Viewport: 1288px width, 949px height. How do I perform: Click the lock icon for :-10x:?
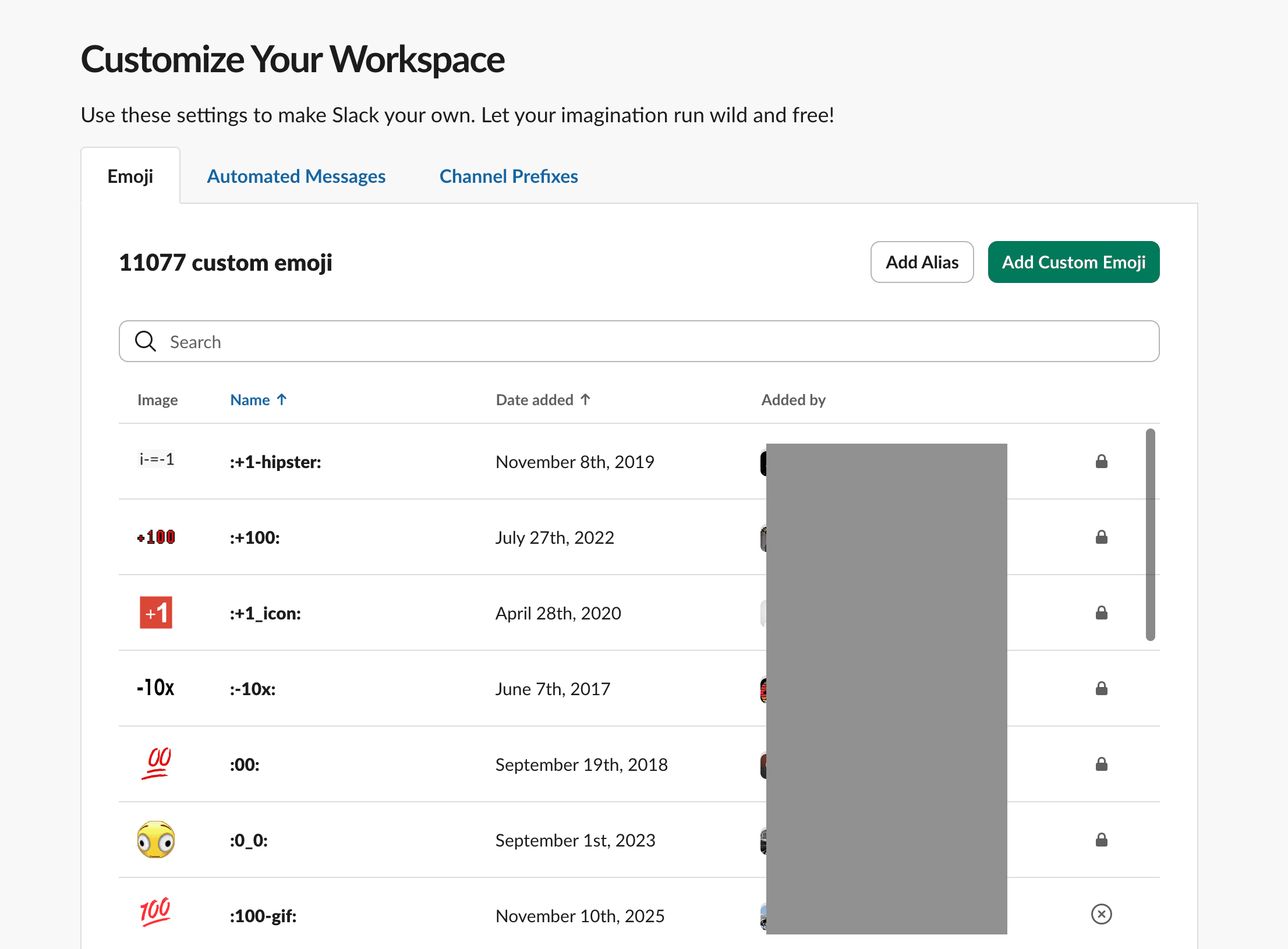[1101, 688]
